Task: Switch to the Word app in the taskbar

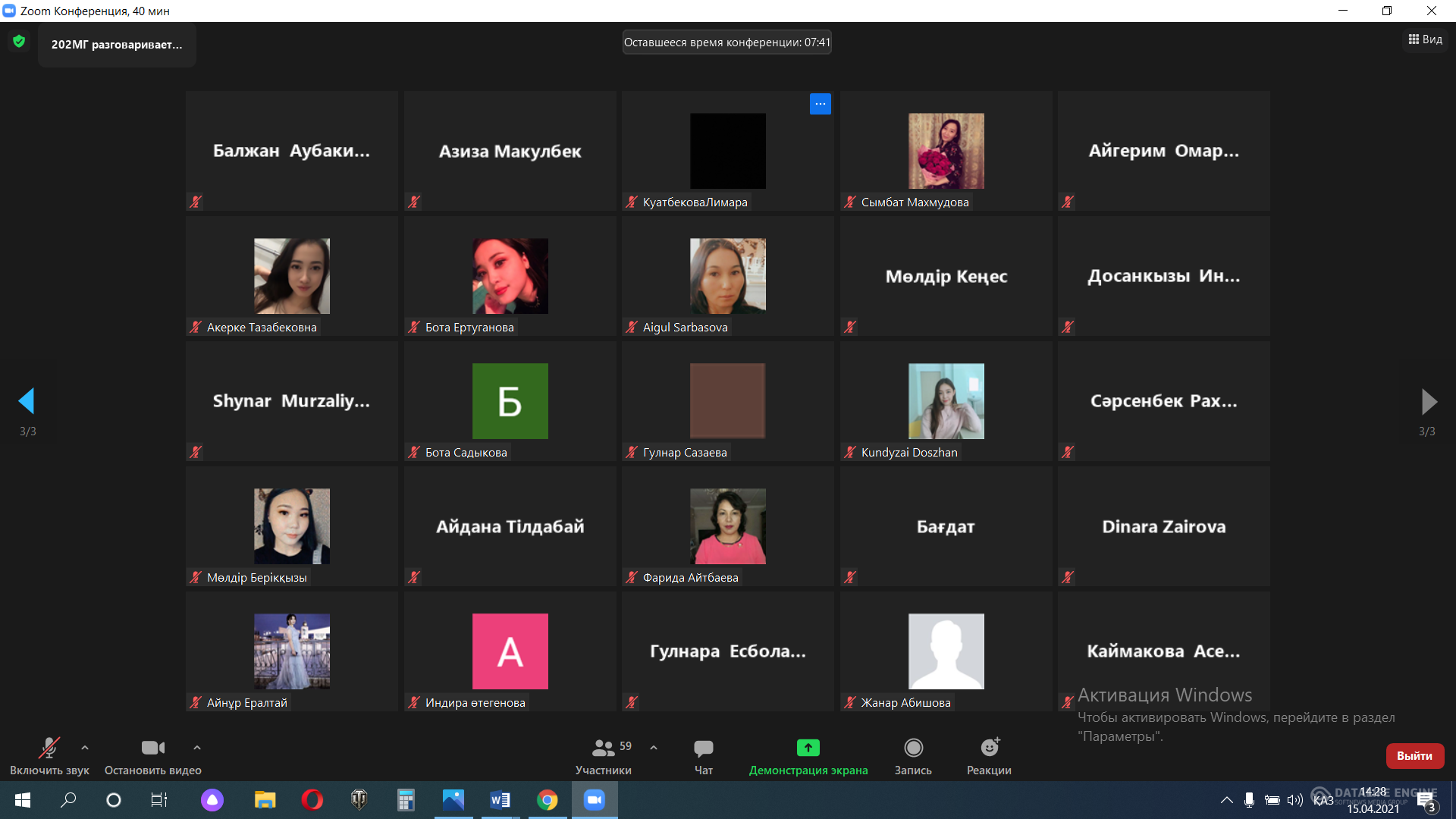Action: [x=500, y=800]
